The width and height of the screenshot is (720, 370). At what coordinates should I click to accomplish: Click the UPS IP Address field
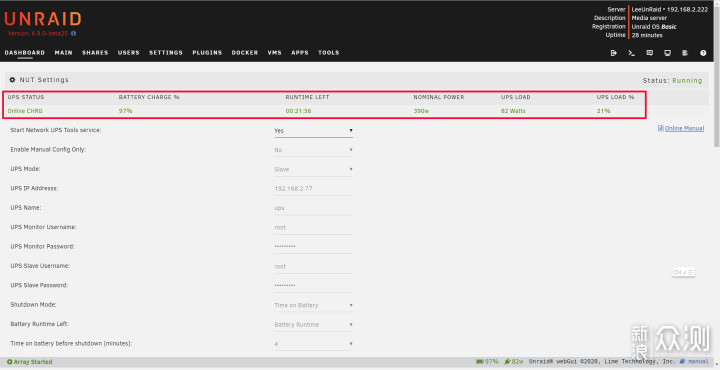[x=314, y=189]
